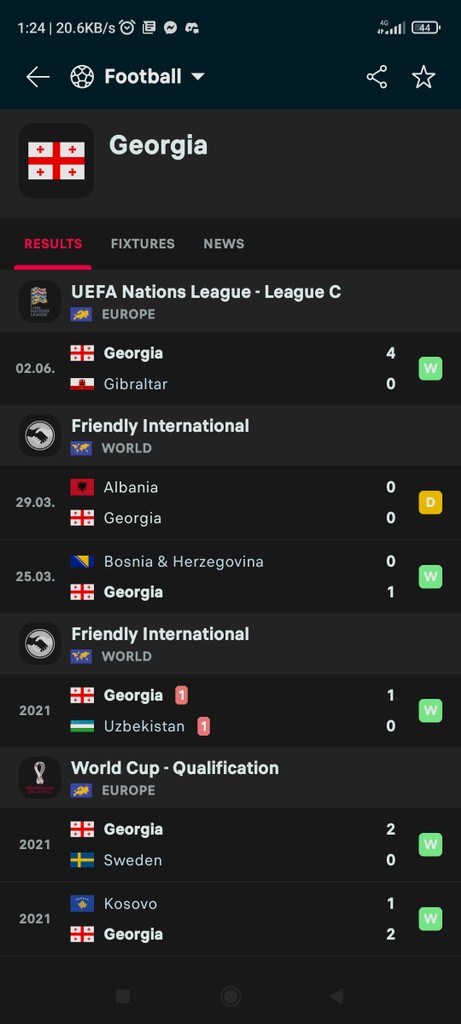This screenshot has width=461, height=1024.
Task: Open Bosnia & Herzegovina vs Georgia result
Action: [x=230, y=577]
